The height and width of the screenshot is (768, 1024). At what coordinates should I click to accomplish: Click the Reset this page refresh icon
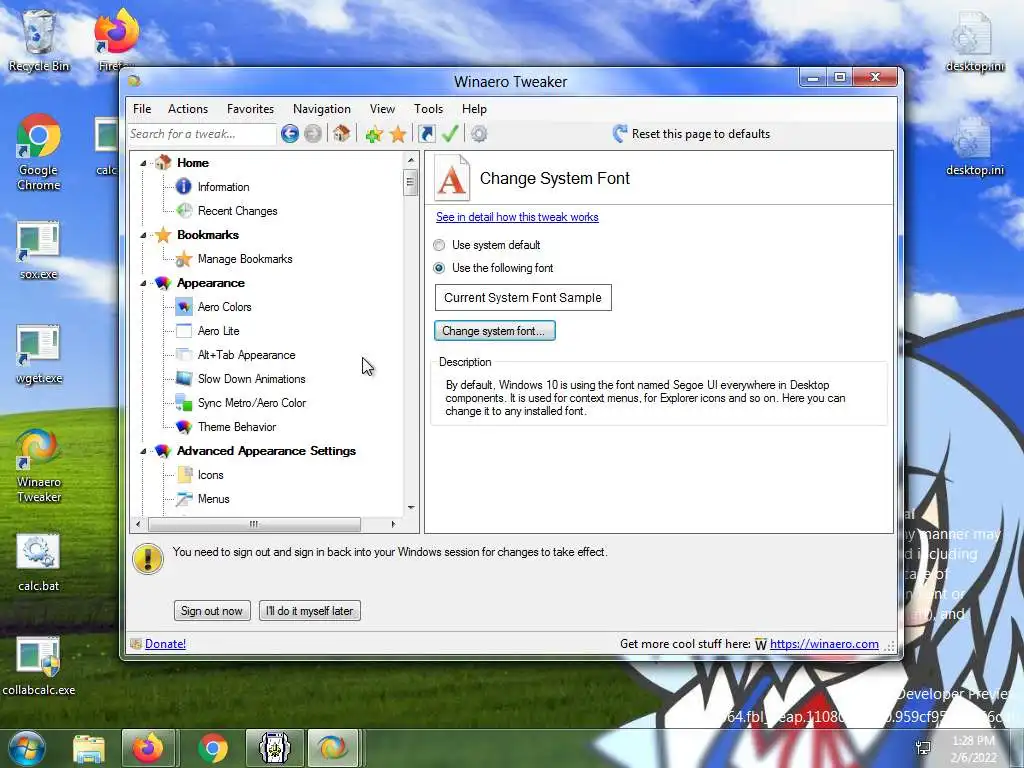click(x=620, y=134)
